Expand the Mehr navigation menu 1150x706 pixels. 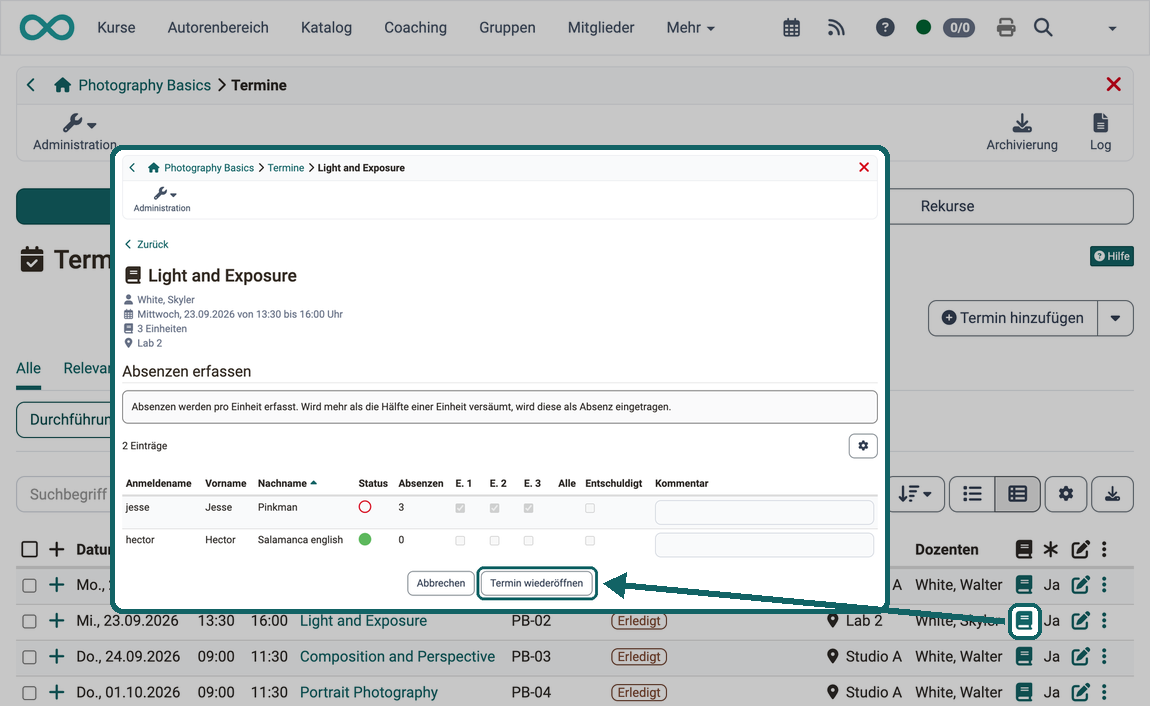[x=690, y=28]
